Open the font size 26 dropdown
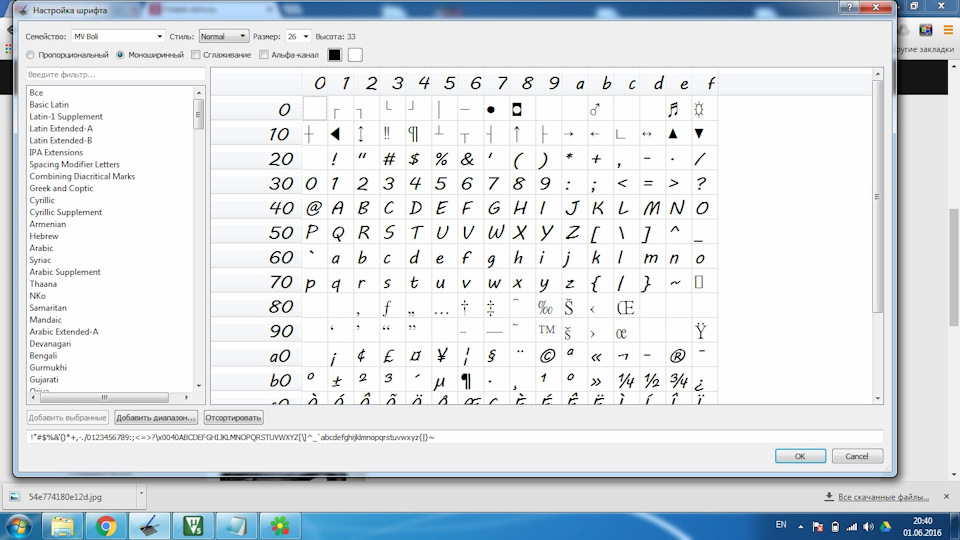 298,37
